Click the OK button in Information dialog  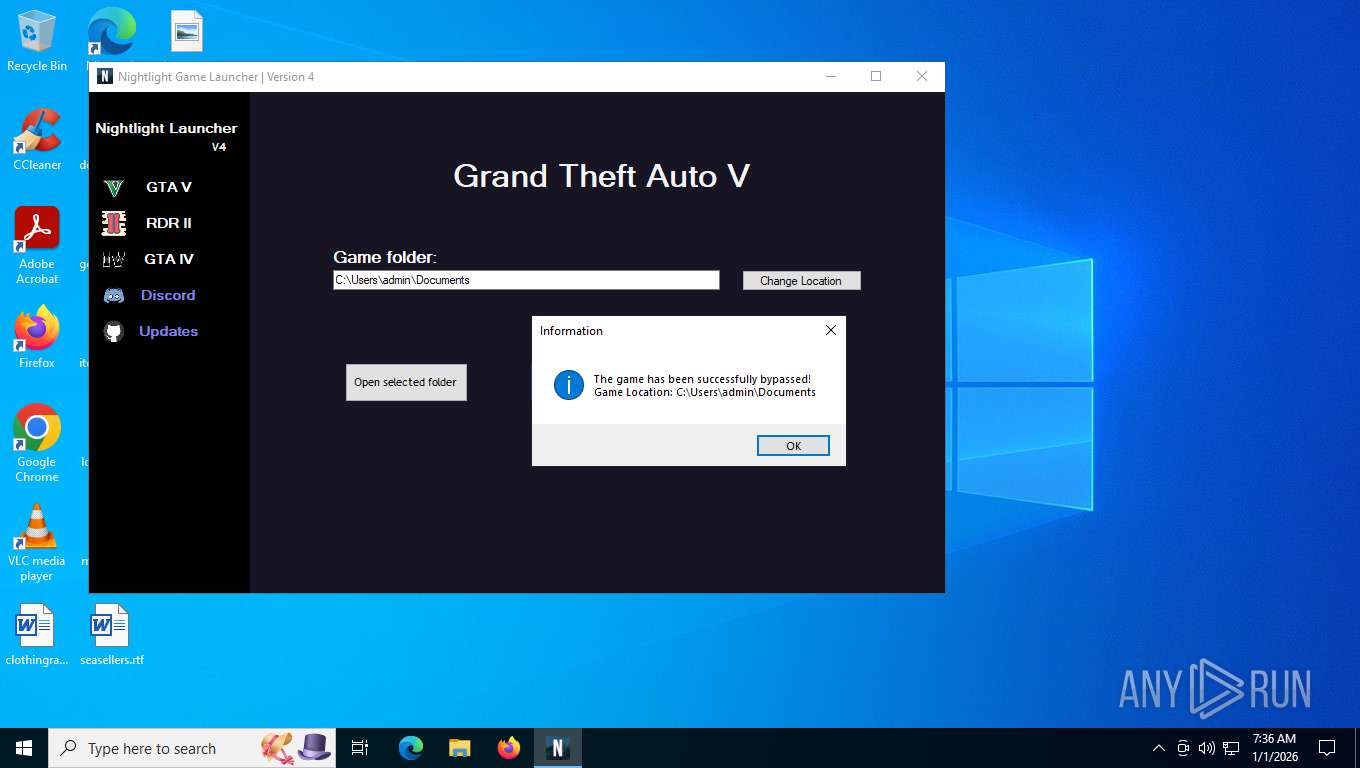pyautogui.click(x=793, y=446)
